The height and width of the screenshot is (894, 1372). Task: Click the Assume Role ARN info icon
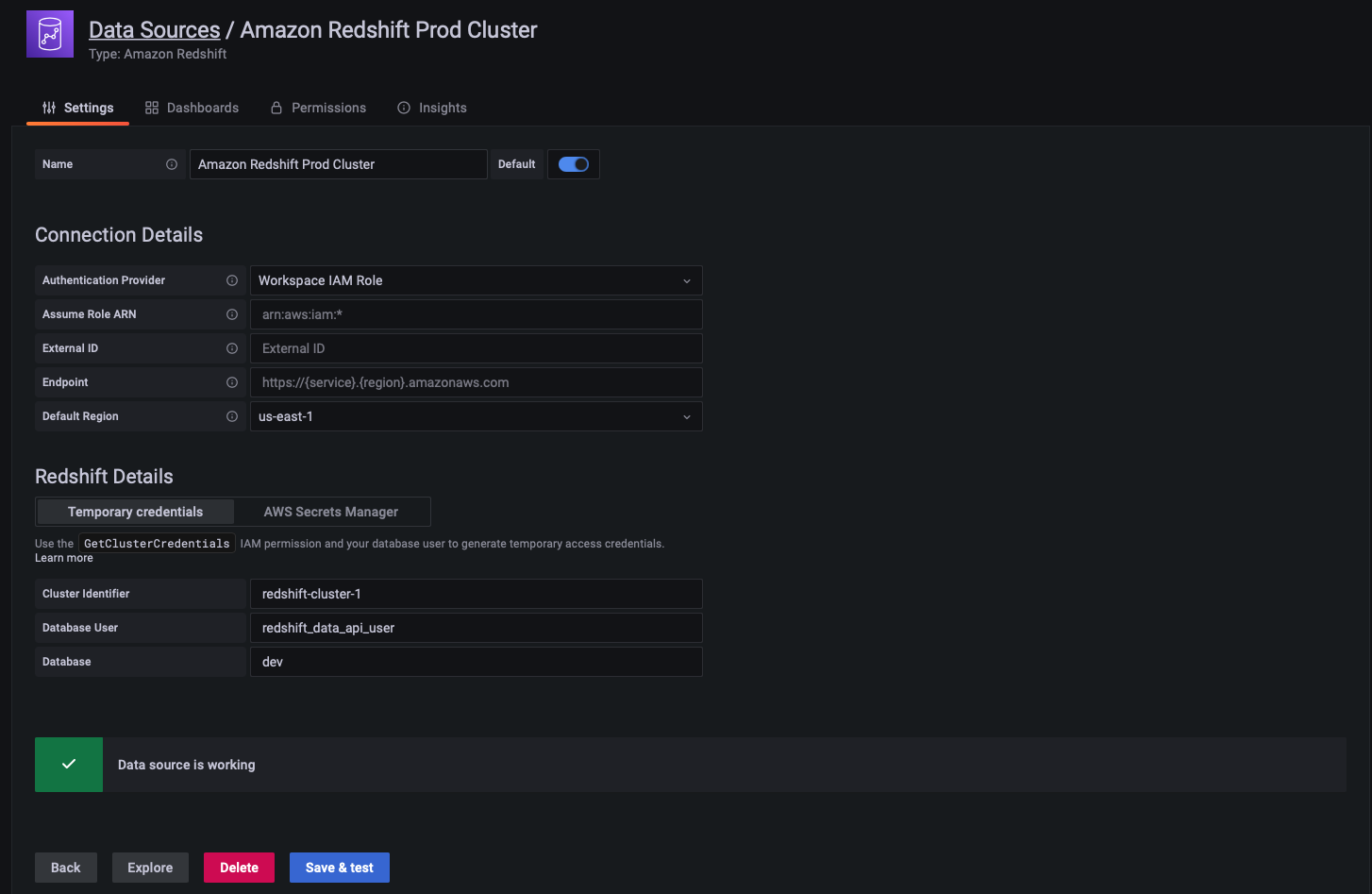point(232,314)
